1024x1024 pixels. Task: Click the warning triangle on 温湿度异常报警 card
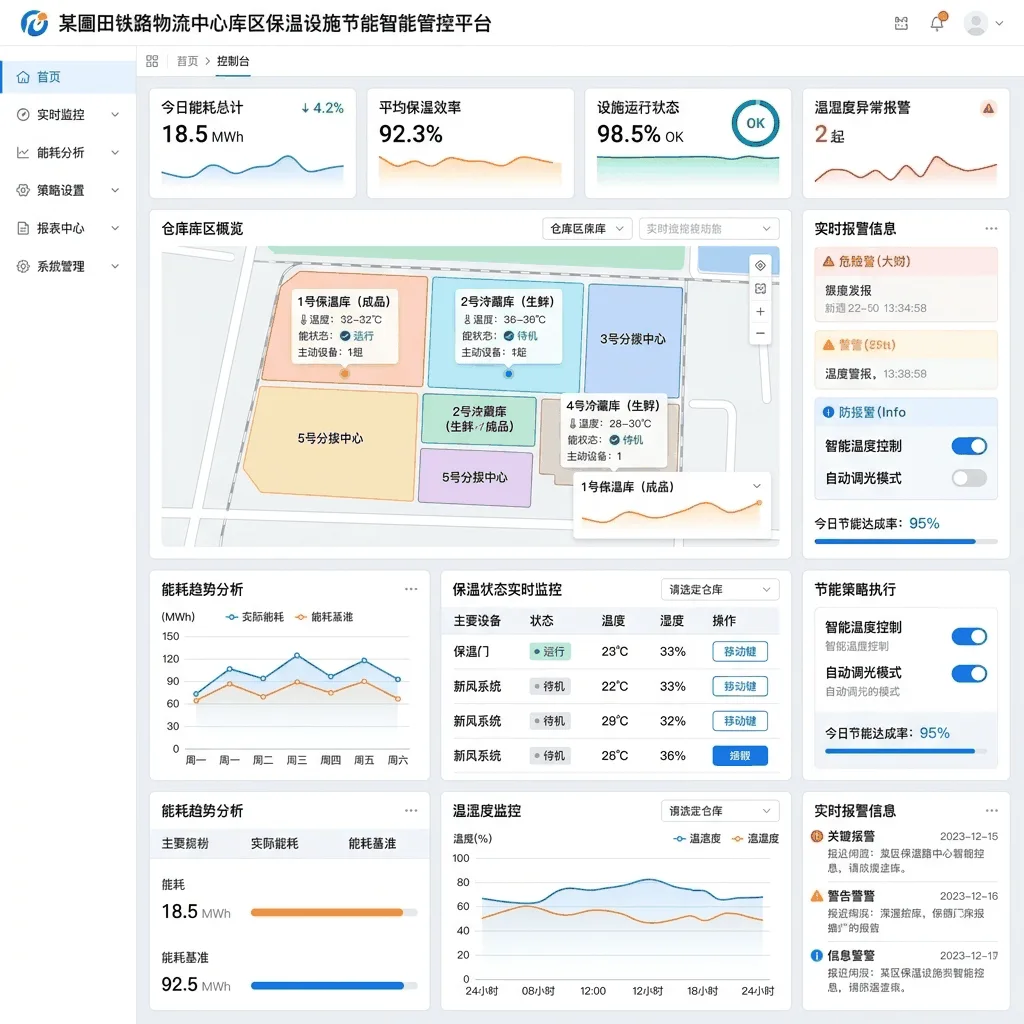(988, 108)
